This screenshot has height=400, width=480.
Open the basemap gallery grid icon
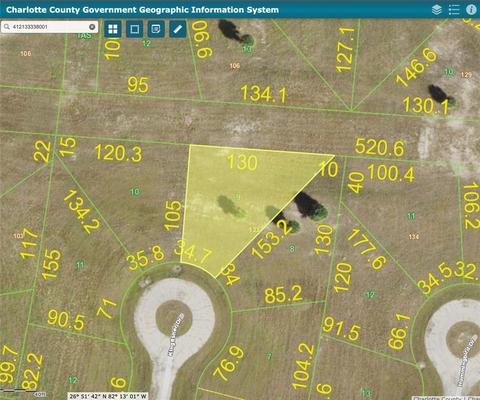pyautogui.click(x=113, y=29)
